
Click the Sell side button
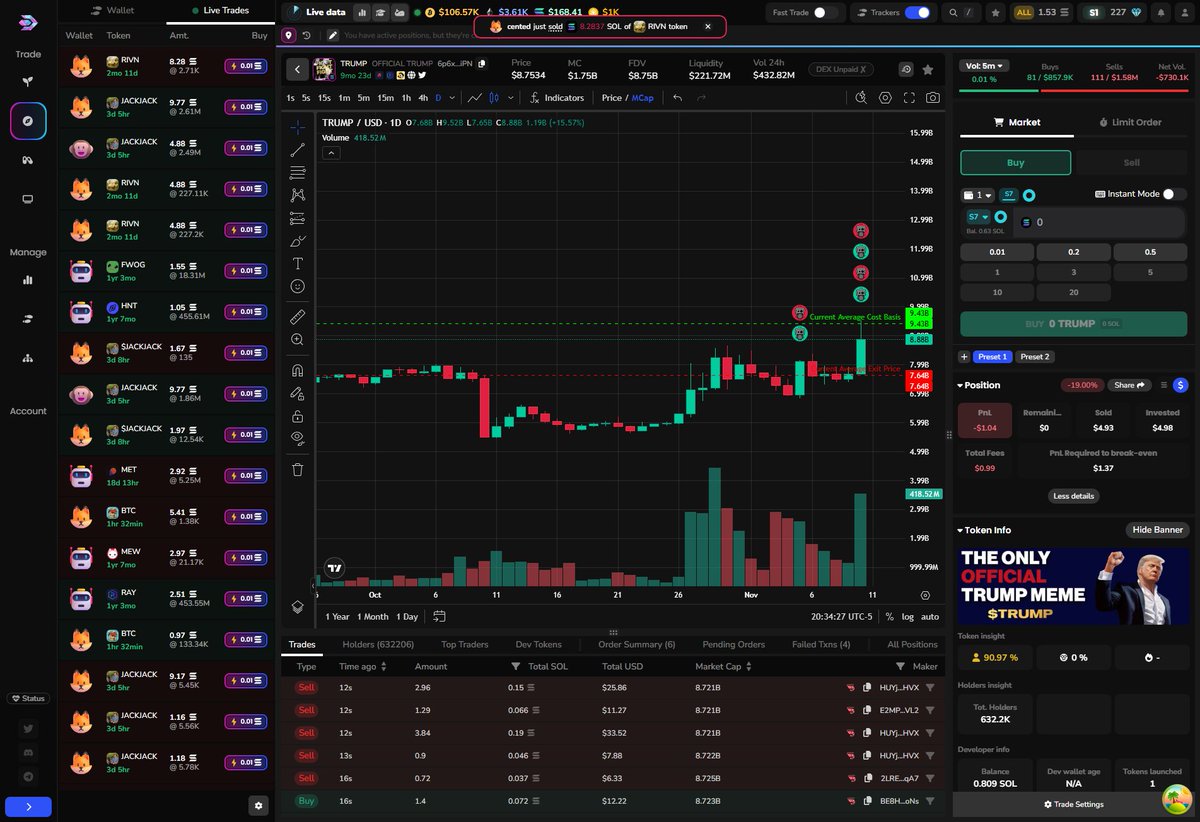click(x=1132, y=163)
